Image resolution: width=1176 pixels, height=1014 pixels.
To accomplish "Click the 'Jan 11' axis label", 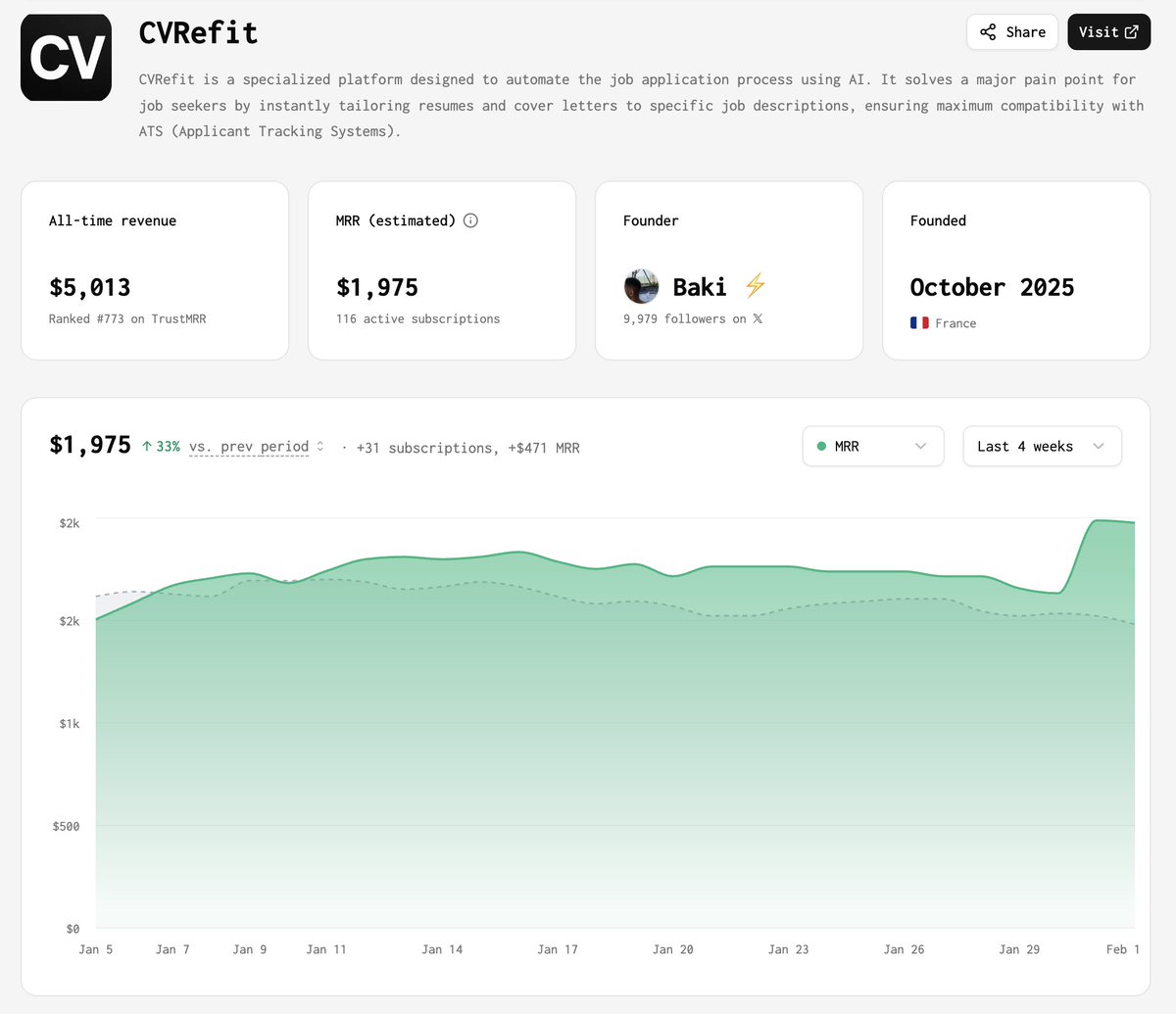I will tap(326, 949).
